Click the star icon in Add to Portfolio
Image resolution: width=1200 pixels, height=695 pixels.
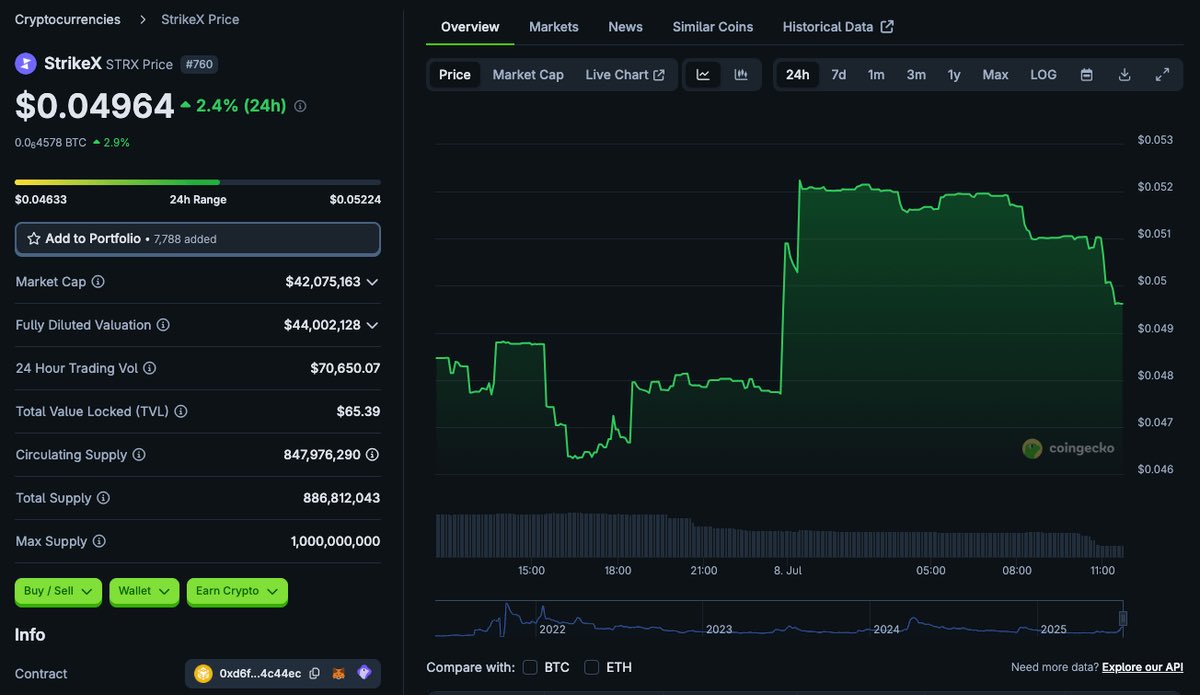point(34,239)
